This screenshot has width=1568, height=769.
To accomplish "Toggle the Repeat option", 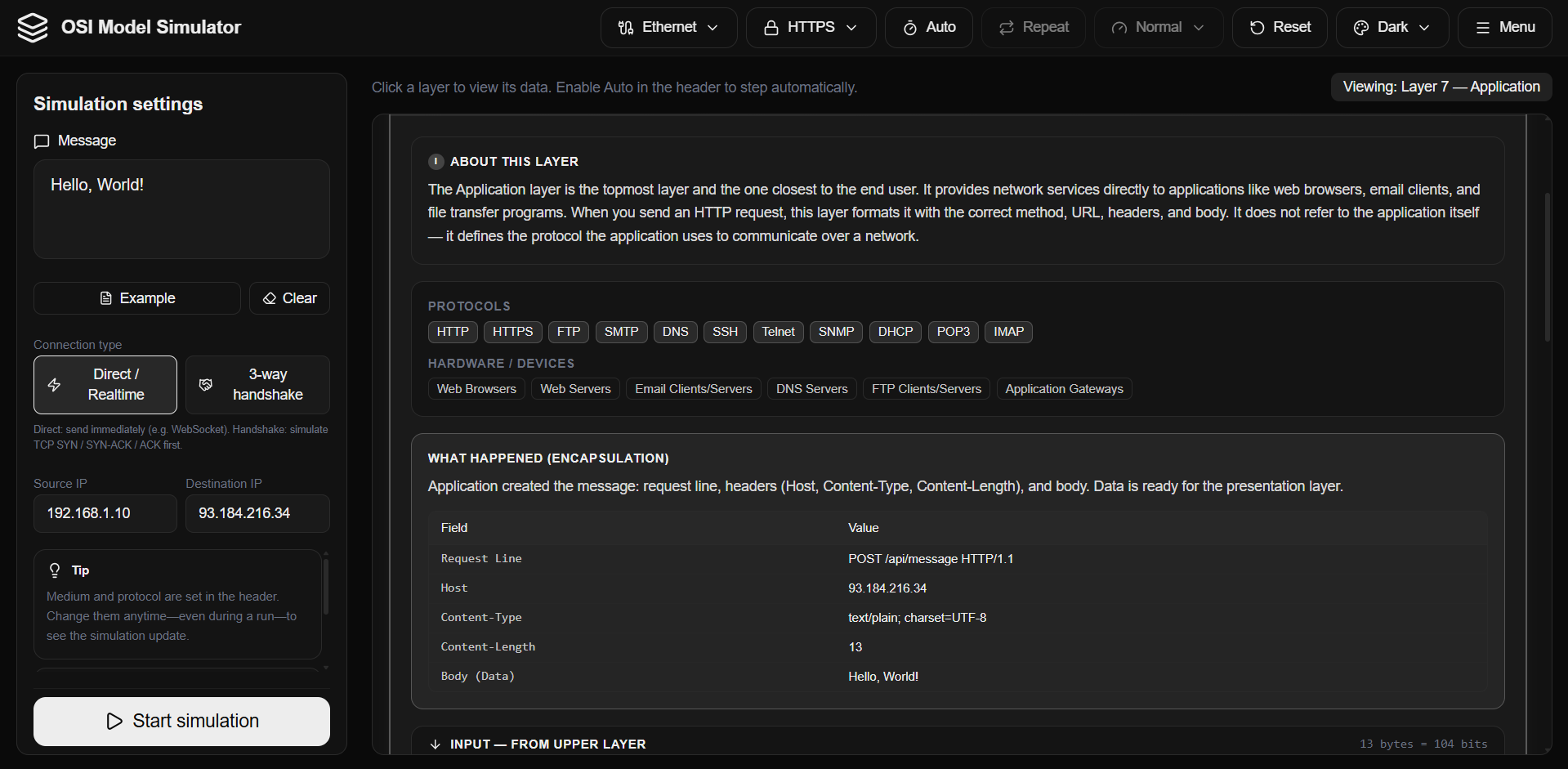I will coord(1034,28).
